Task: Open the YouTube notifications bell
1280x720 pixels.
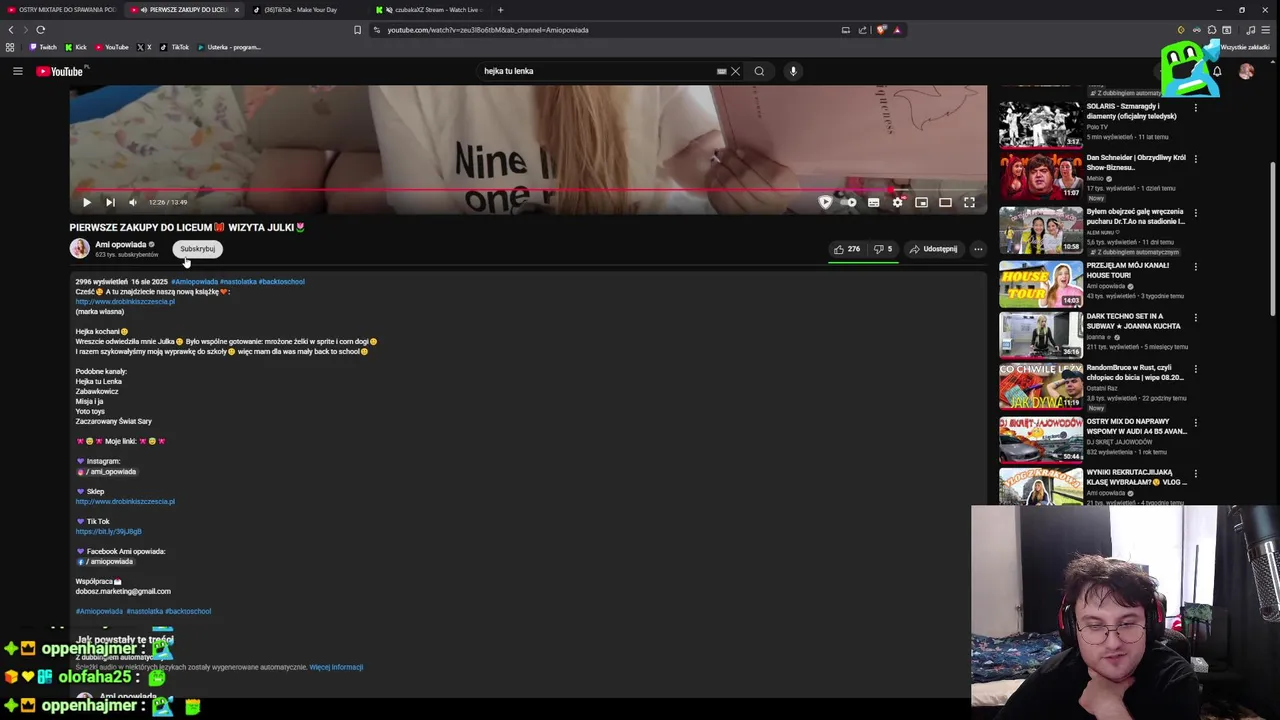Action: (x=1217, y=71)
